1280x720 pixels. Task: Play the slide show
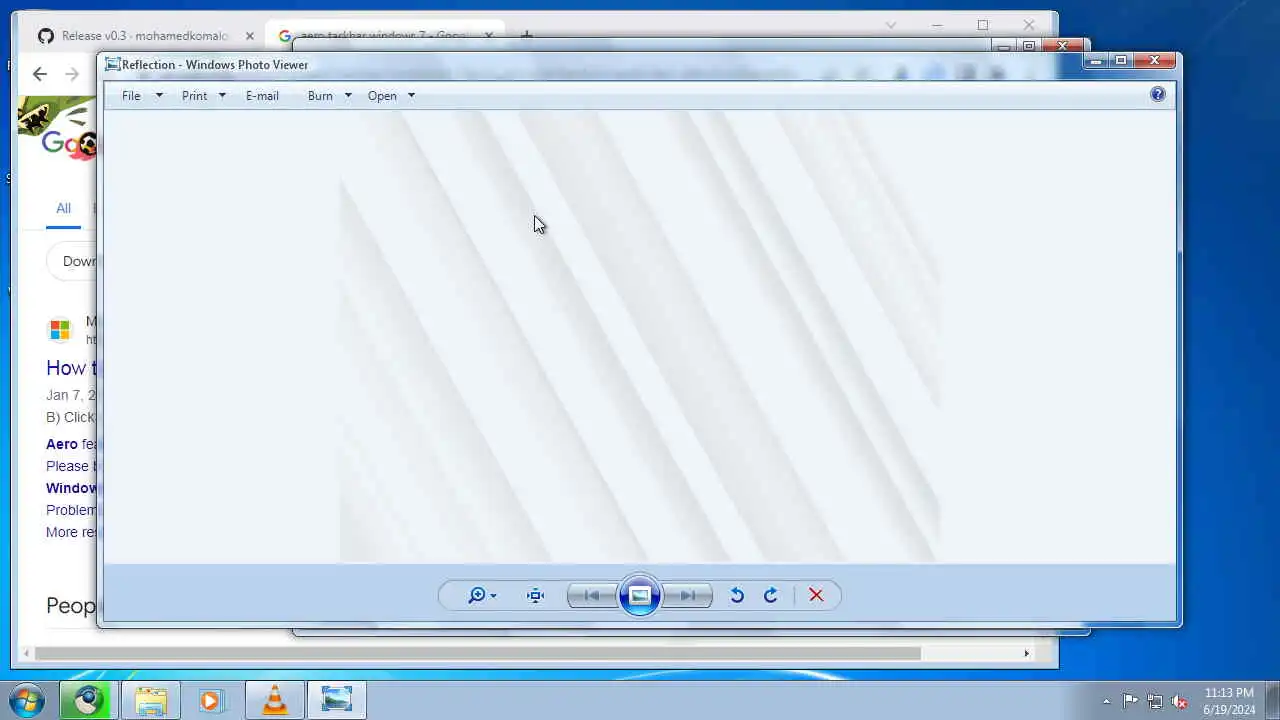640,596
